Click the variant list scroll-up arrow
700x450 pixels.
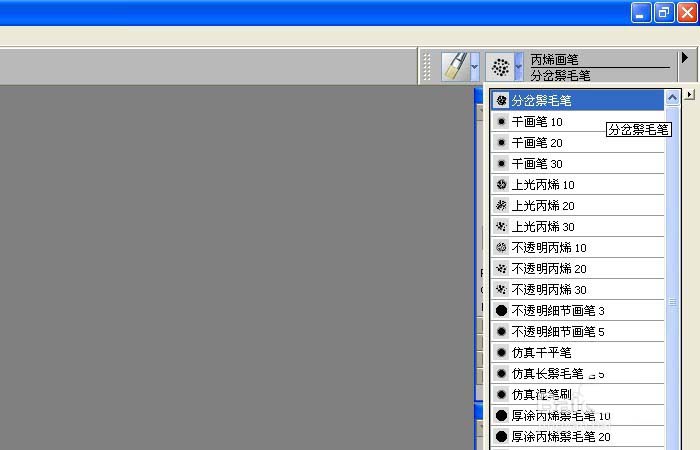672,97
